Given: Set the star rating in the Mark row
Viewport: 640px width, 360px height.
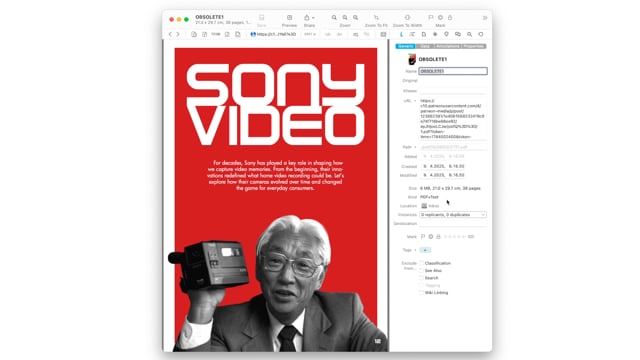Looking at the screenshot, I should pos(454,237).
